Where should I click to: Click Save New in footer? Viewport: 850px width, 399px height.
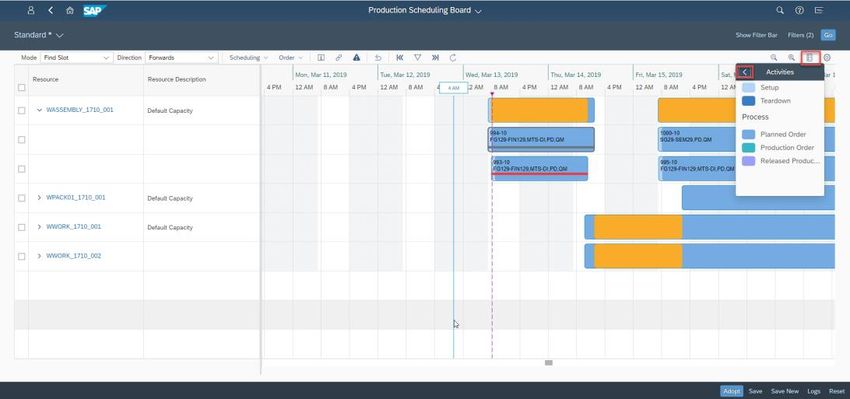pos(785,391)
